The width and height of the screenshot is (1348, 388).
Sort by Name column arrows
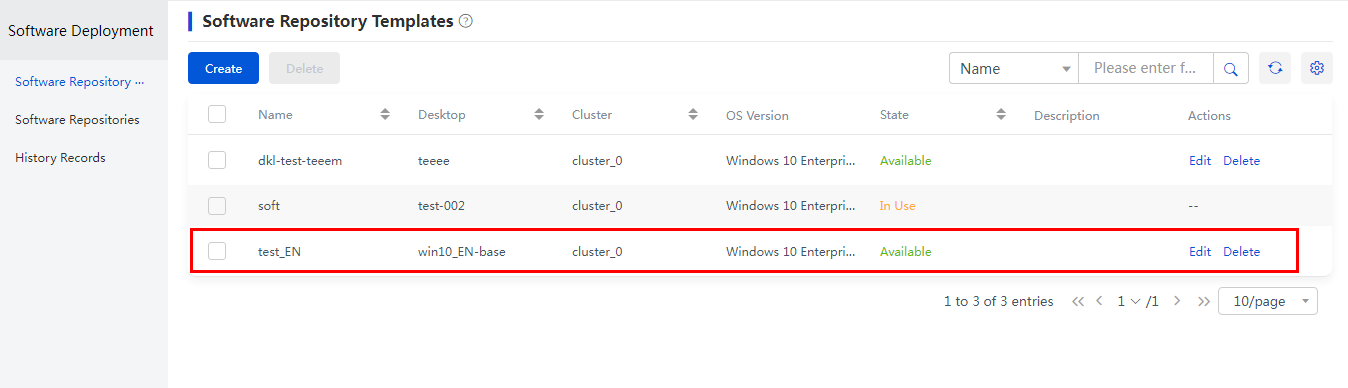pos(385,115)
